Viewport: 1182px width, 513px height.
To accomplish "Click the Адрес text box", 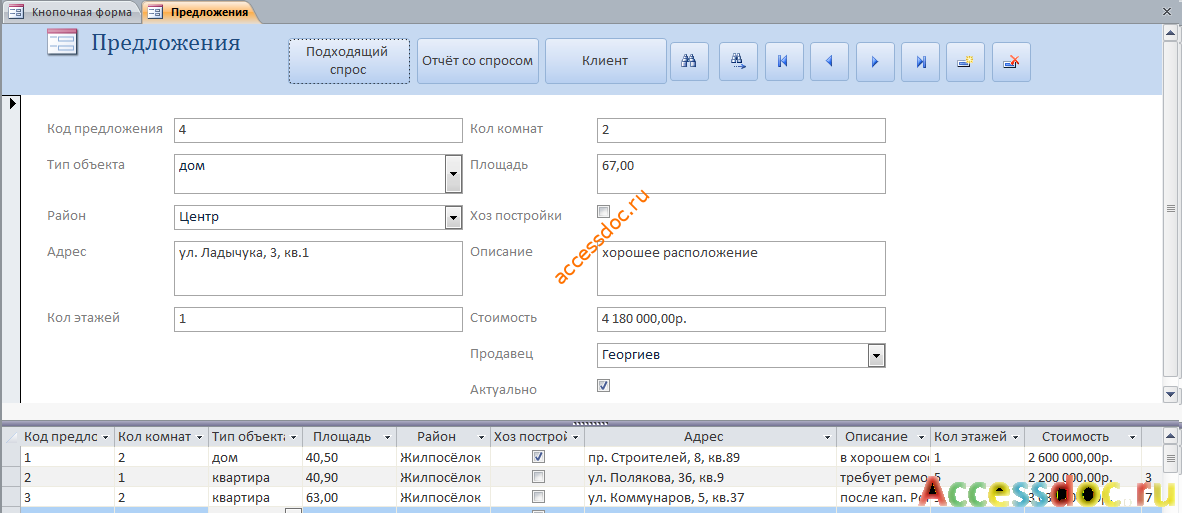I will point(318,268).
